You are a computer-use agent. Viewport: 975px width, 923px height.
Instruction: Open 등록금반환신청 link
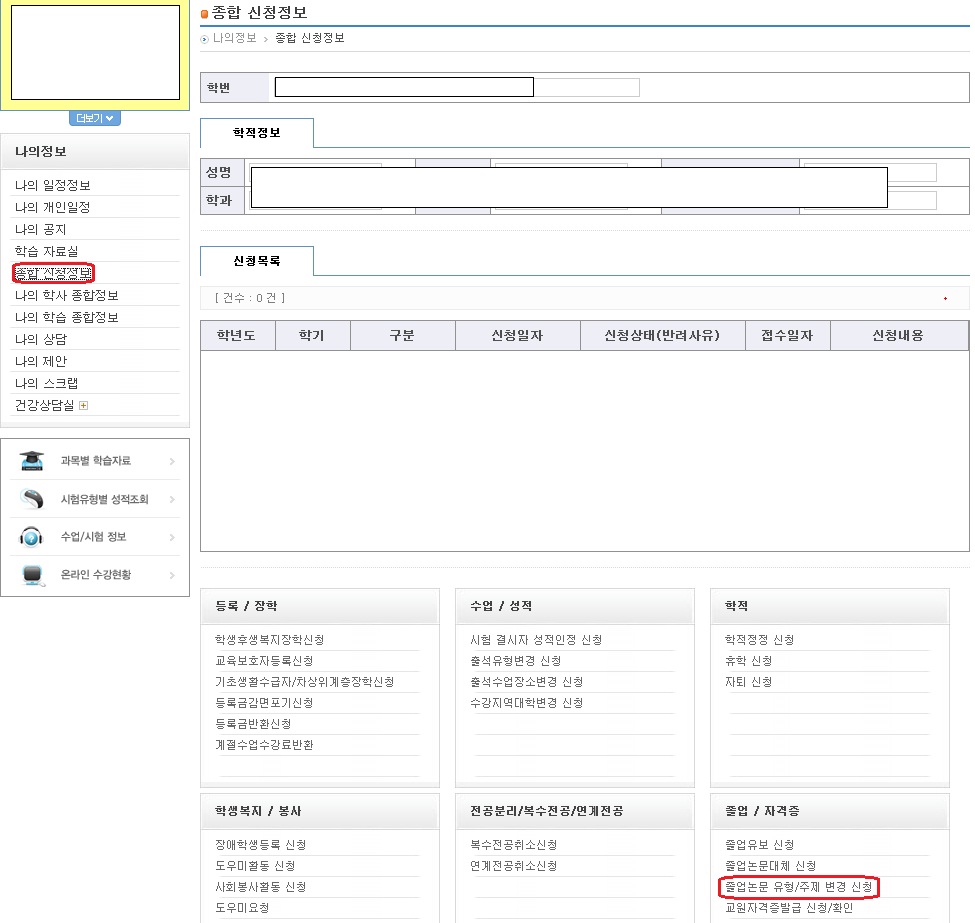pyautogui.click(x=253, y=723)
